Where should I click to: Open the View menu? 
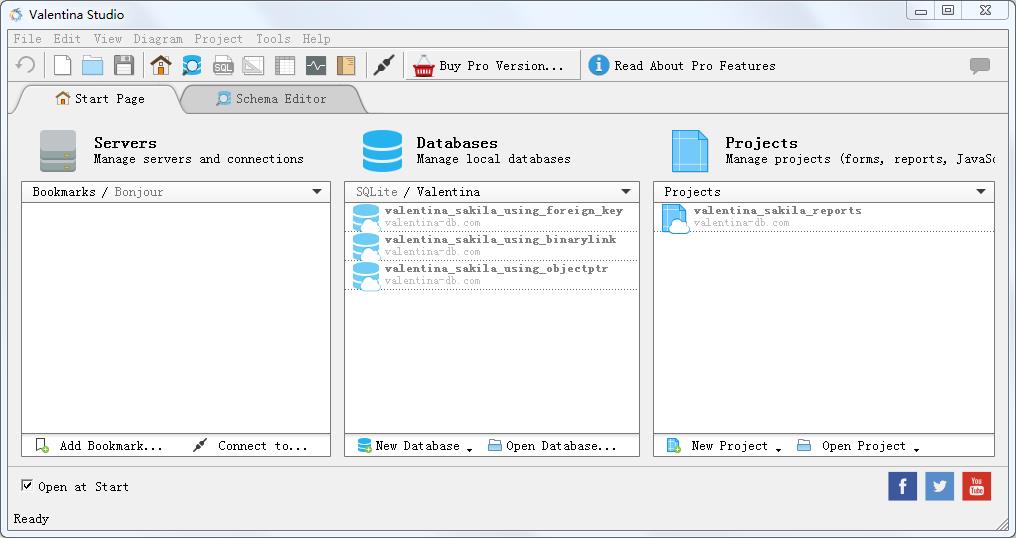pos(108,39)
